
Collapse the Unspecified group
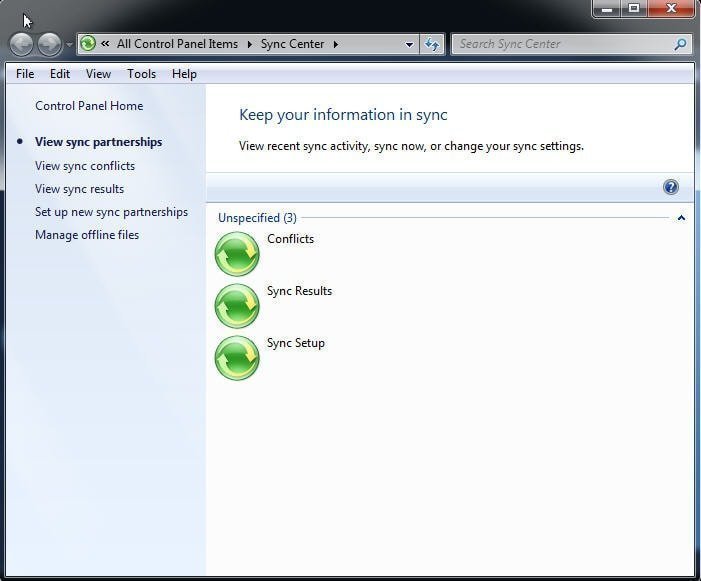click(x=681, y=218)
